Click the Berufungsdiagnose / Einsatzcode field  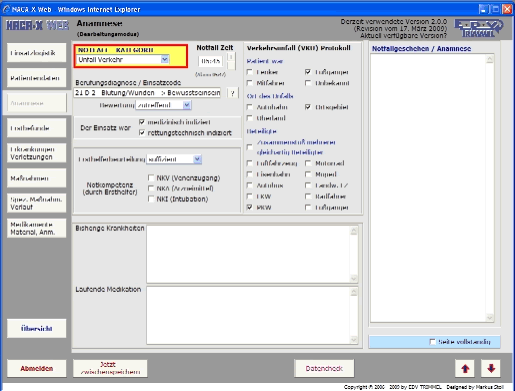147,93
